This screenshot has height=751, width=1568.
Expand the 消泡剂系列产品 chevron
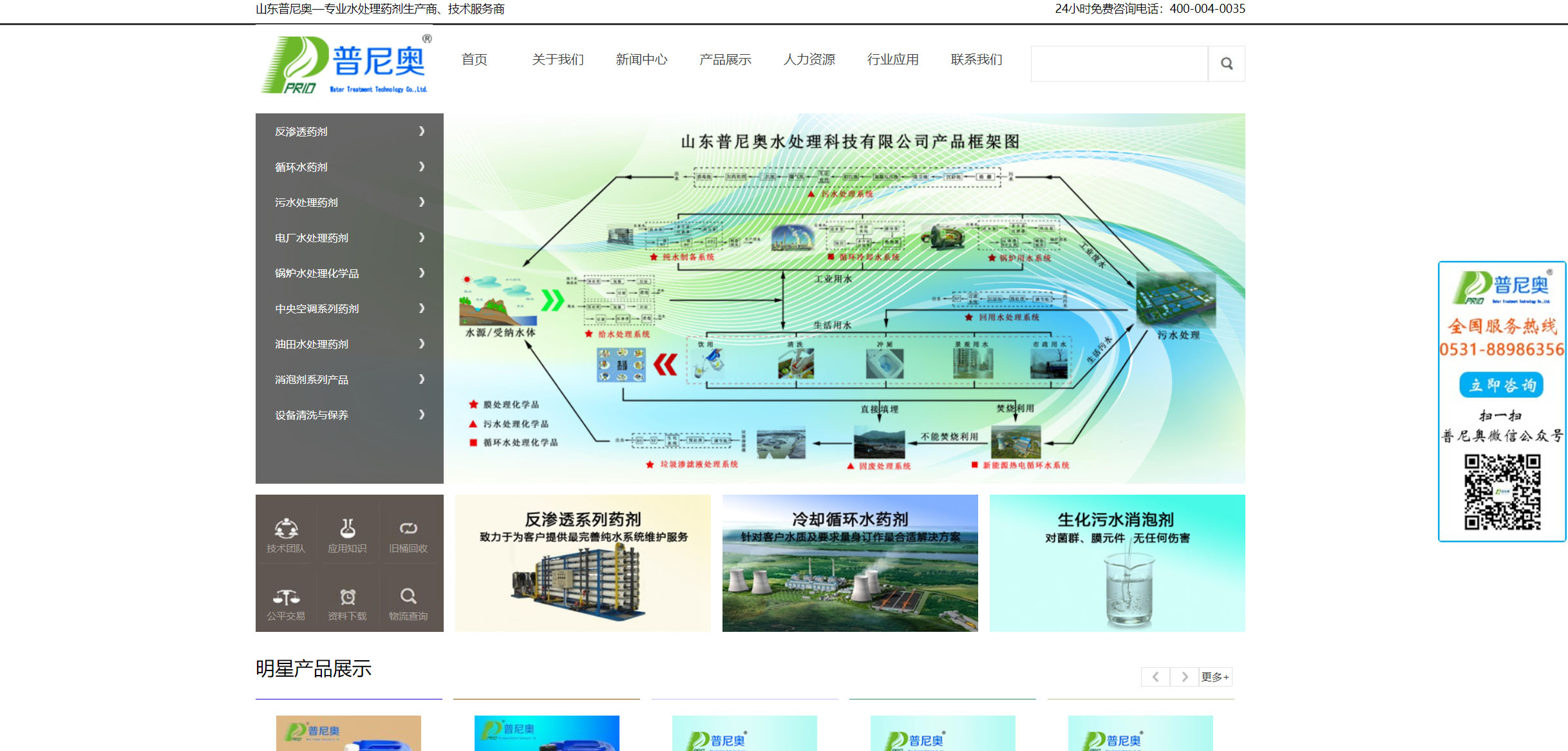point(422,379)
